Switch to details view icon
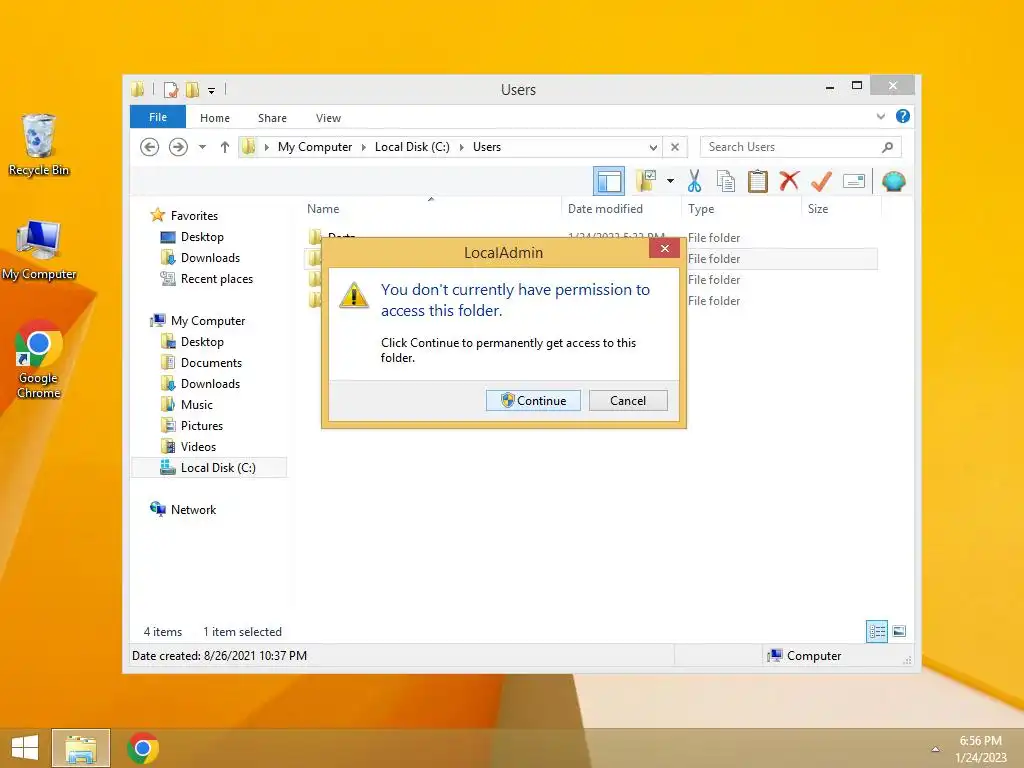This screenshot has width=1024, height=768. 876,632
